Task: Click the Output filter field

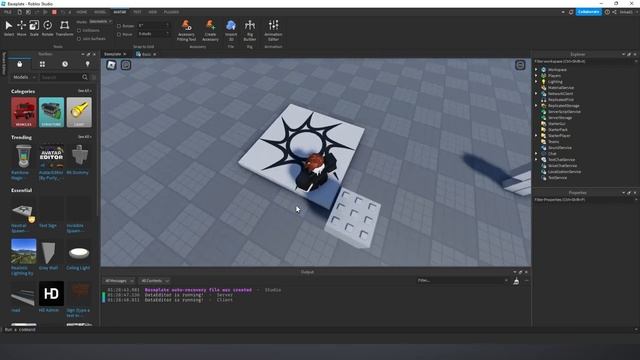Action: point(461,281)
